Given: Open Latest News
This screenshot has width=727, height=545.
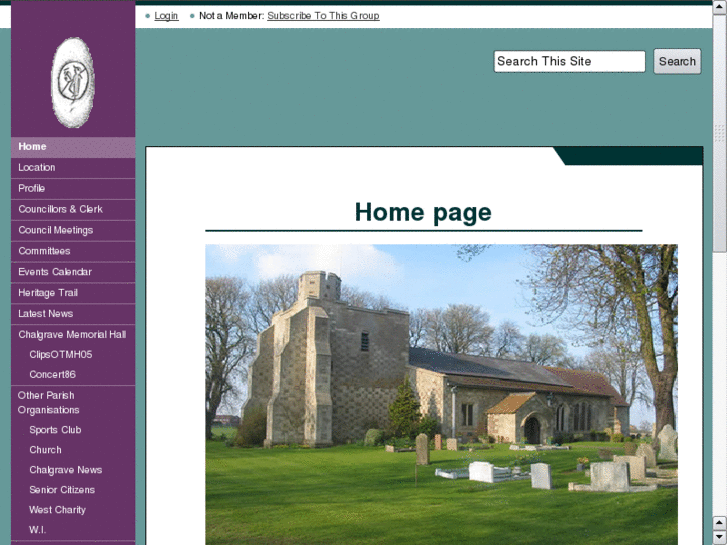Looking at the screenshot, I should (73, 314).
